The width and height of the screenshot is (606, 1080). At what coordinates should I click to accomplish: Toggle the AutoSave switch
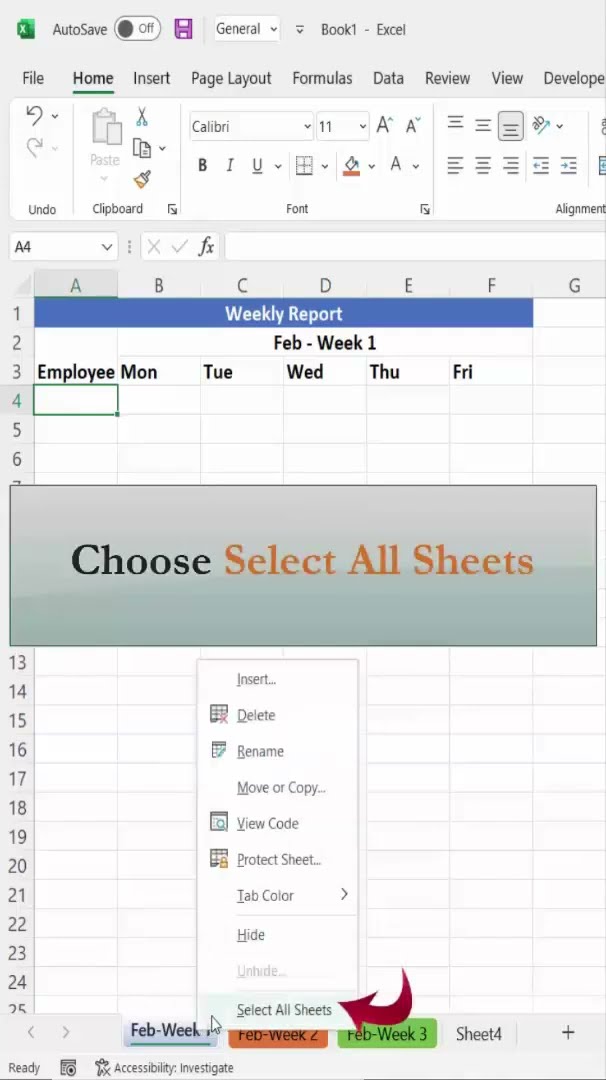pyautogui.click(x=137, y=29)
